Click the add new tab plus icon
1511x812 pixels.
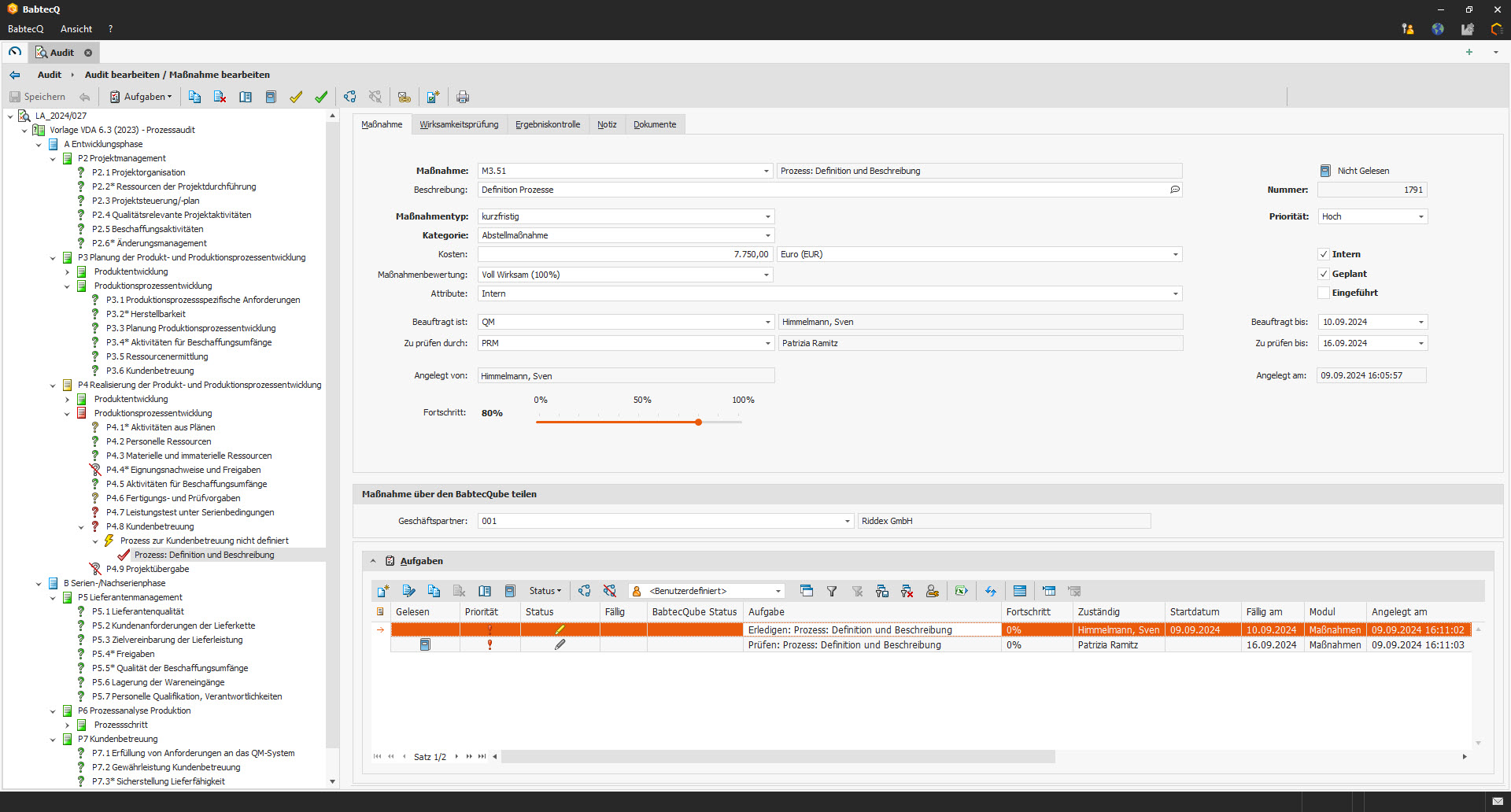[x=1469, y=52]
